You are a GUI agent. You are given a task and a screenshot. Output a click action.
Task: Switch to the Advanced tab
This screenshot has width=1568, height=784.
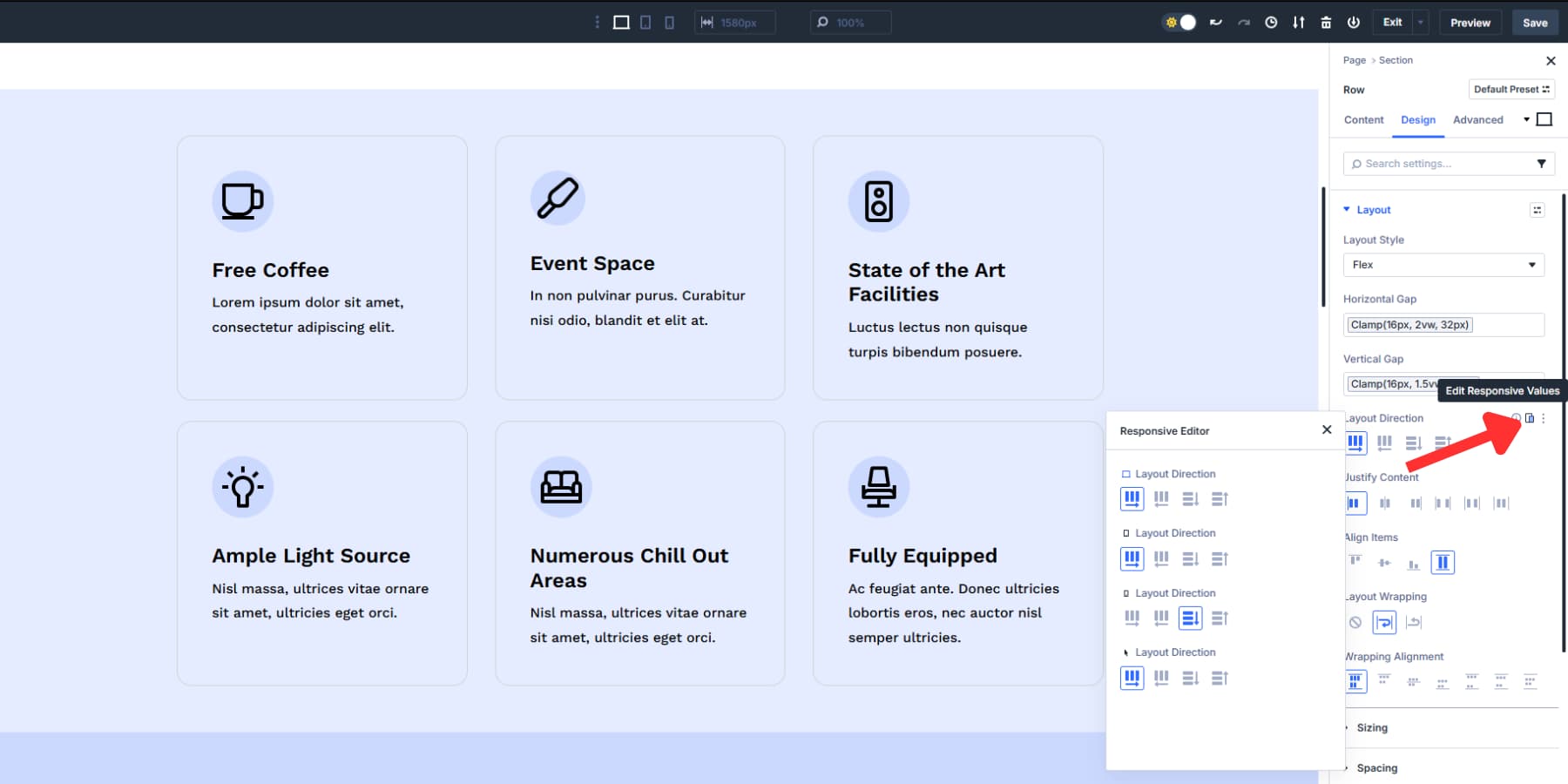[x=1478, y=119]
